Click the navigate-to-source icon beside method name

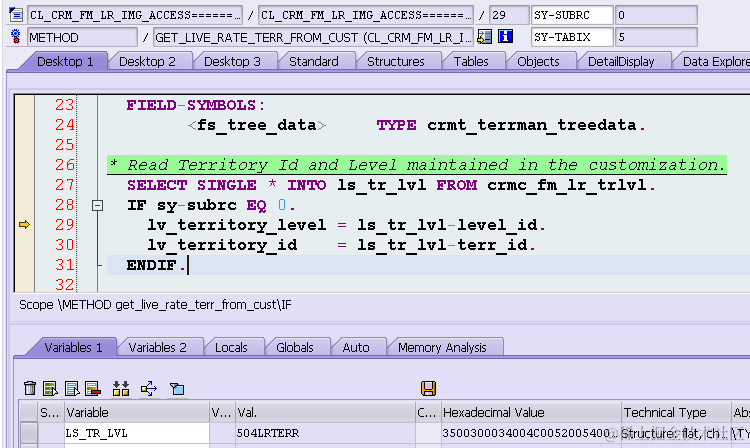pyautogui.click(x=485, y=37)
